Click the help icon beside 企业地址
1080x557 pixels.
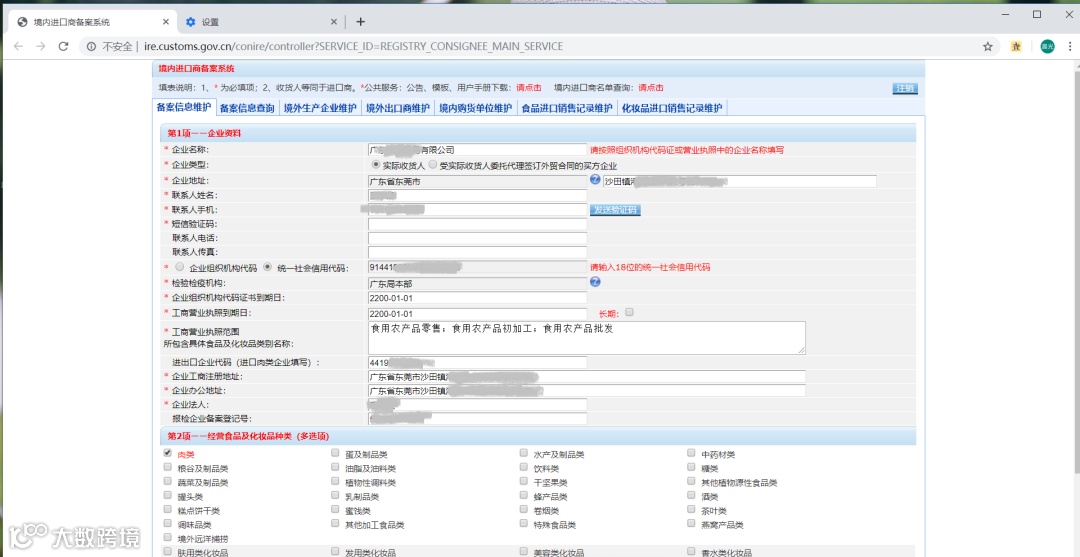(x=595, y=180)
